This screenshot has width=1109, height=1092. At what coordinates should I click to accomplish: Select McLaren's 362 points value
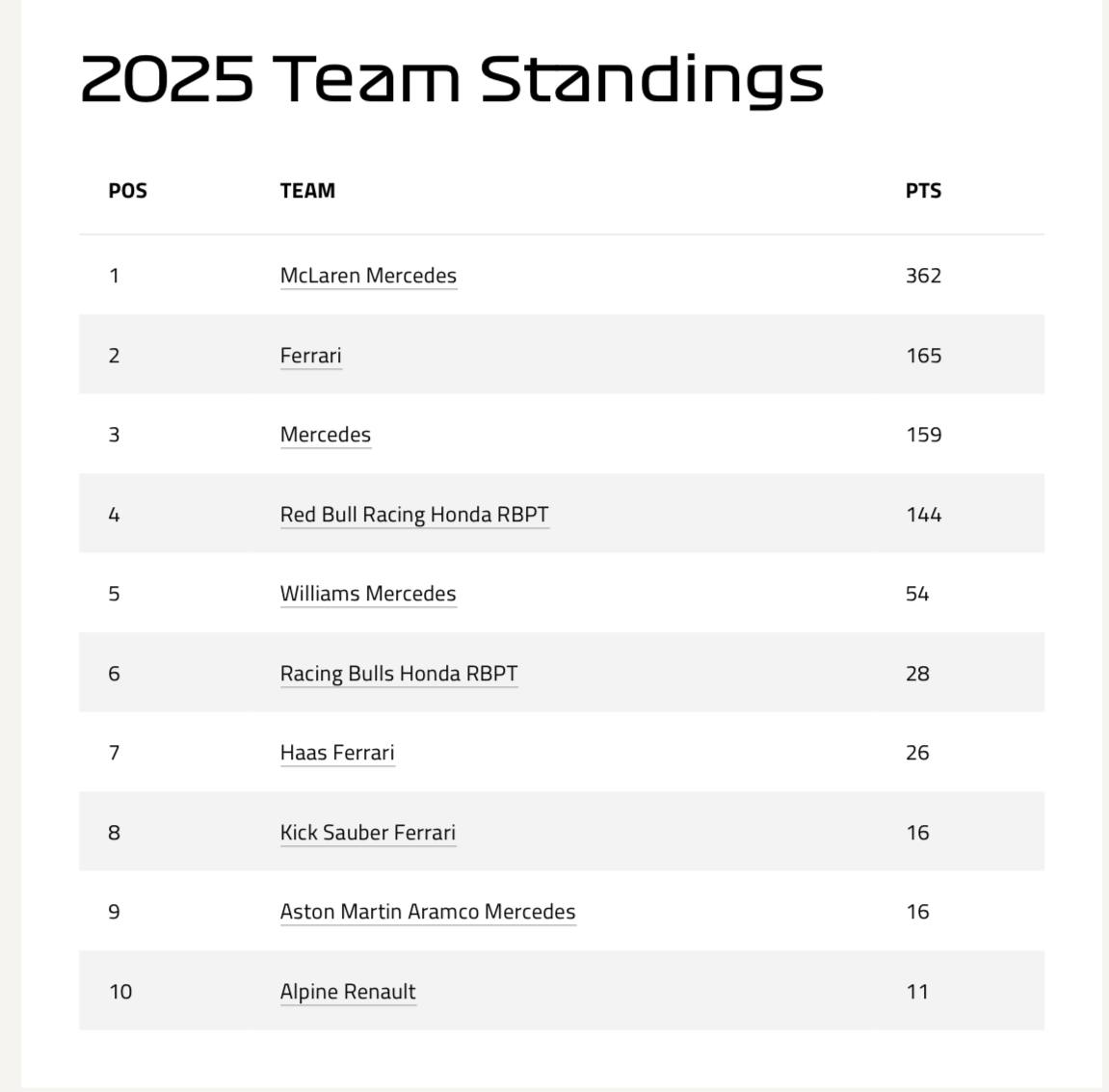[923, 276]
